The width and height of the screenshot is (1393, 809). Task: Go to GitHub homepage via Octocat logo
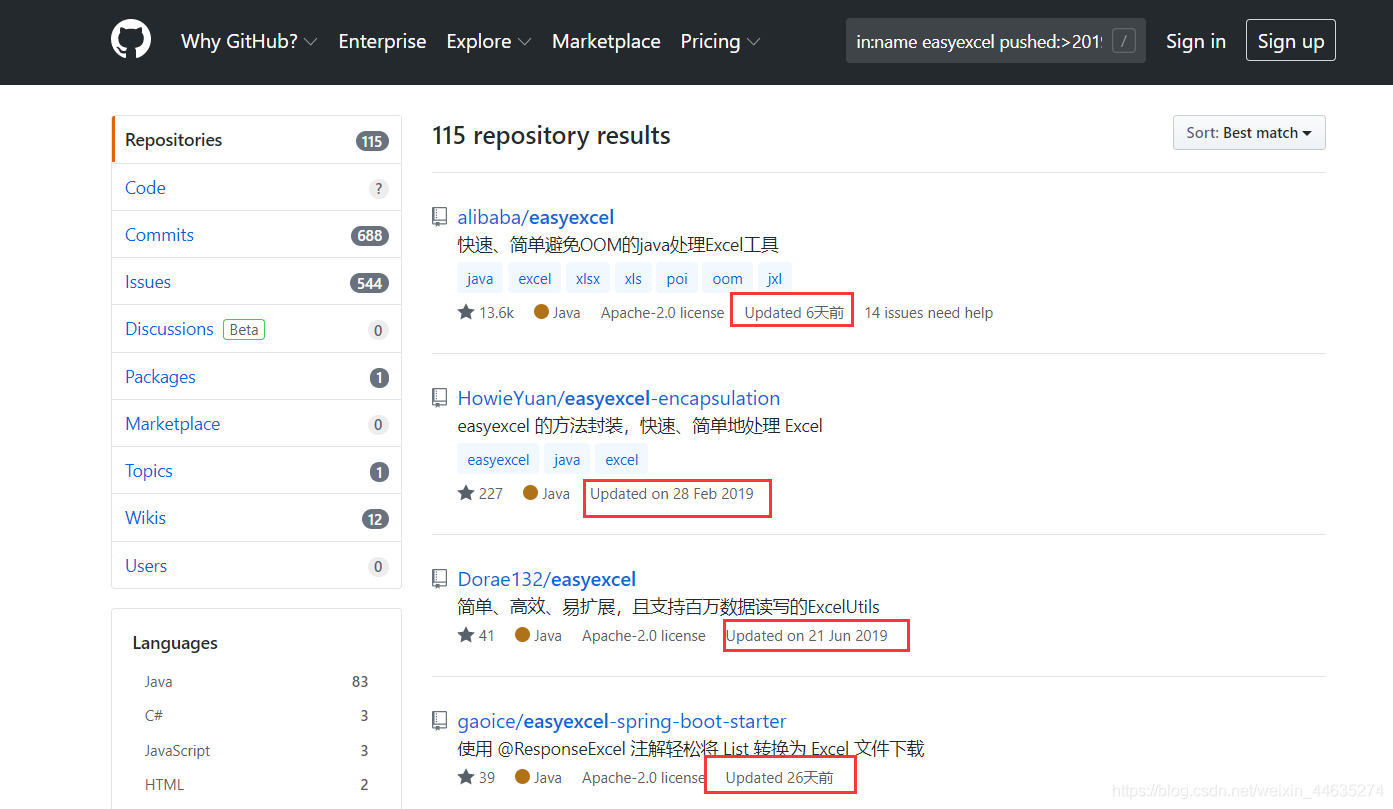(131, 40)
